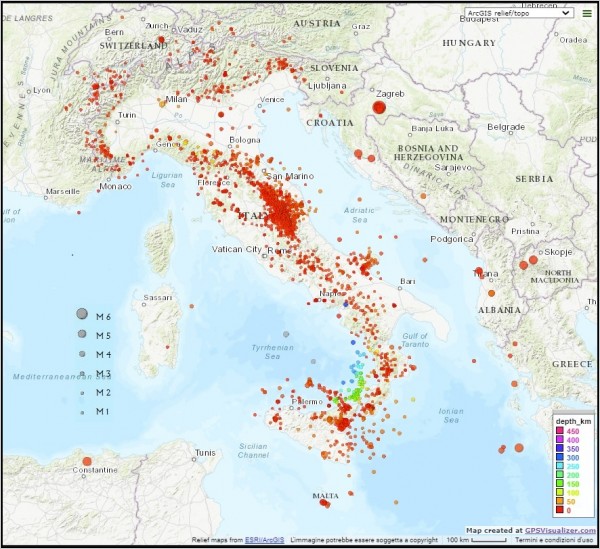Click the Bari city label
Image resolution: width=600 pixels, height=549 pixels.
[408, 281]
